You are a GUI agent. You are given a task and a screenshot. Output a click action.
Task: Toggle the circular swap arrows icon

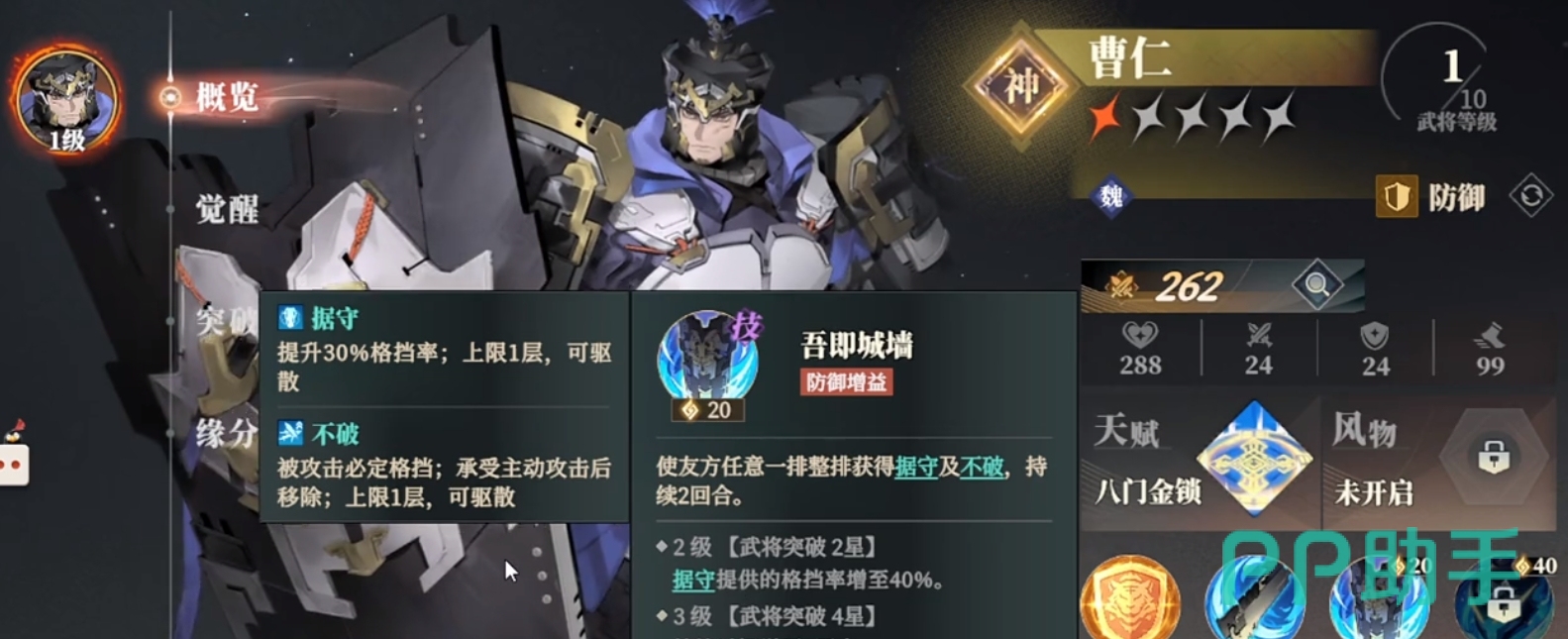1531,195
